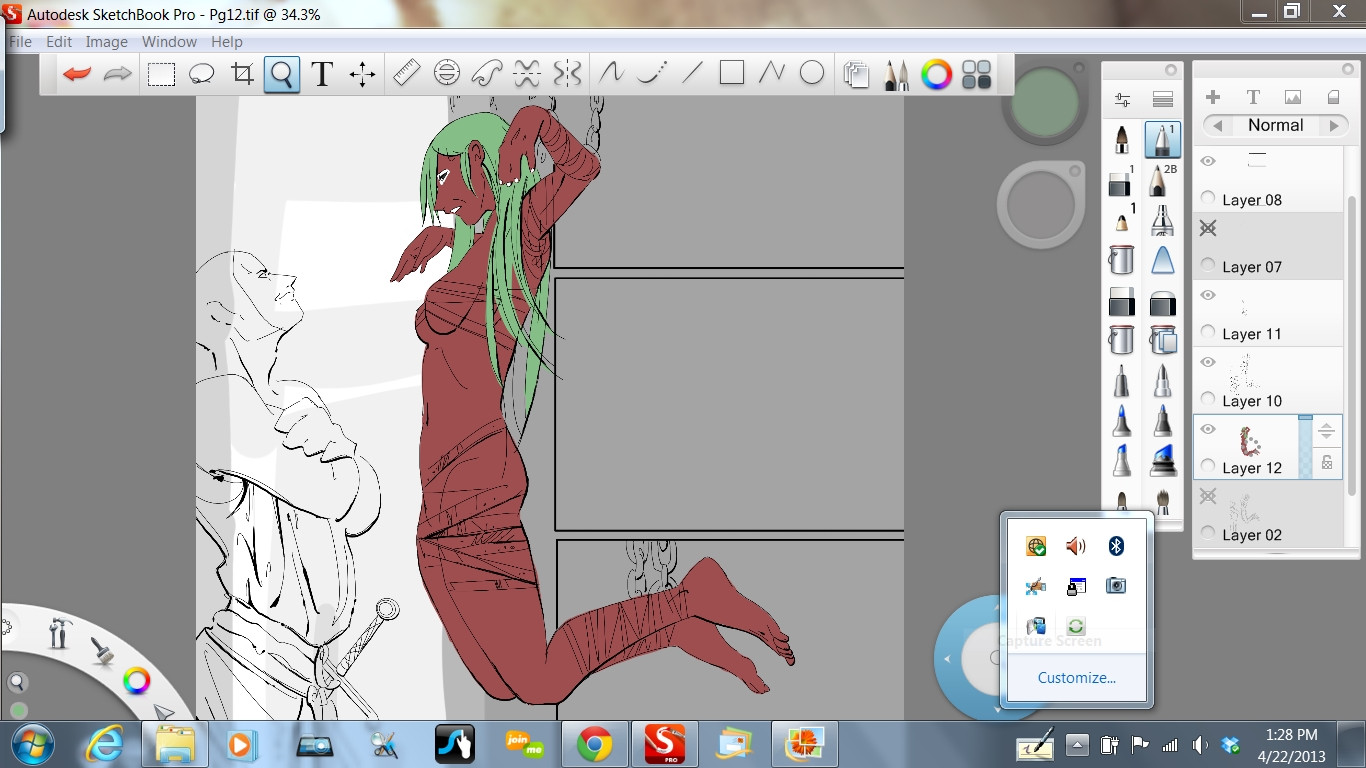
Task: Hide Layer 12 with its eye icon
Action: [x=1208, y=429]
